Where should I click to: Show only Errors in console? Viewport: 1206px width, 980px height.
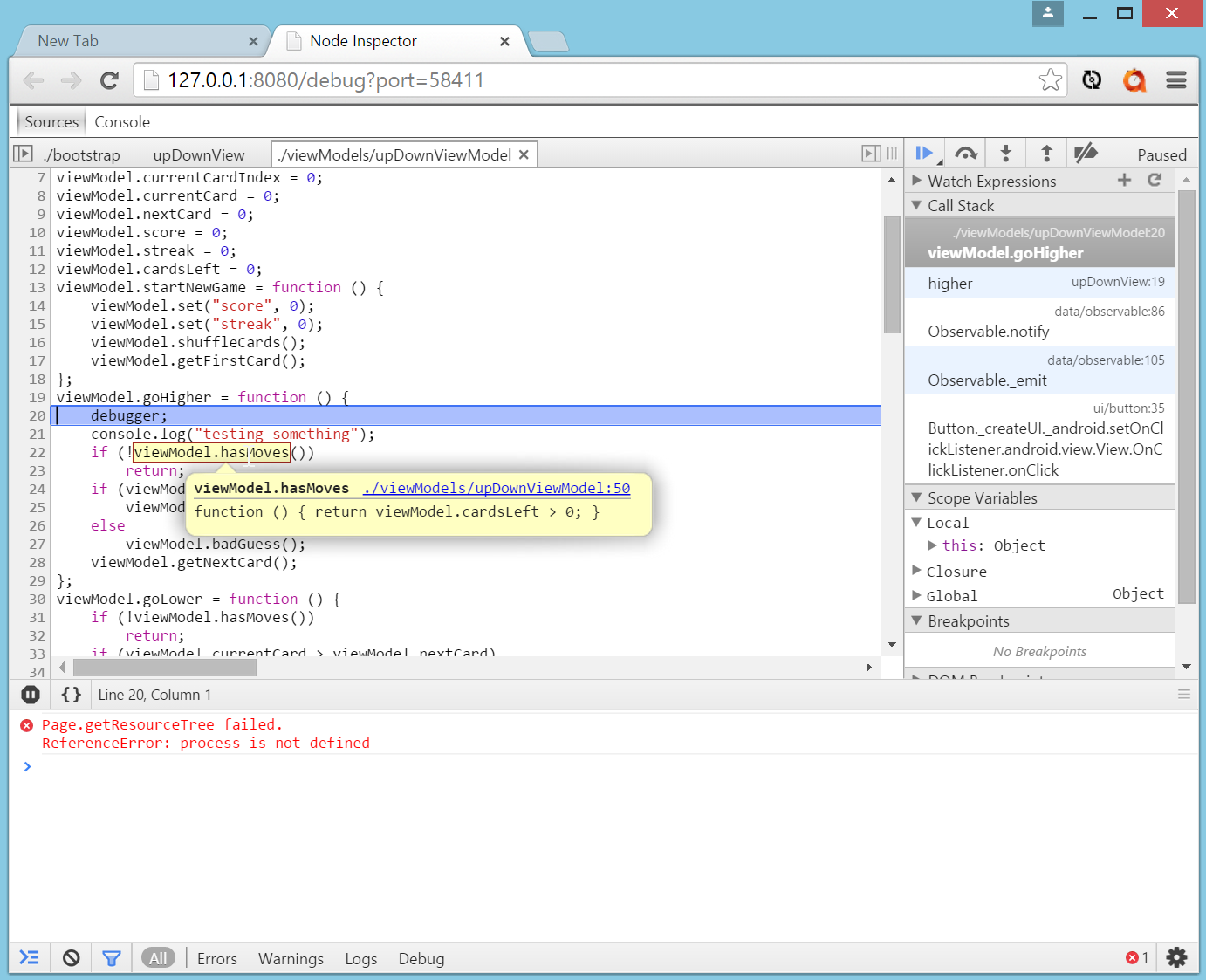tap(217, 958)
